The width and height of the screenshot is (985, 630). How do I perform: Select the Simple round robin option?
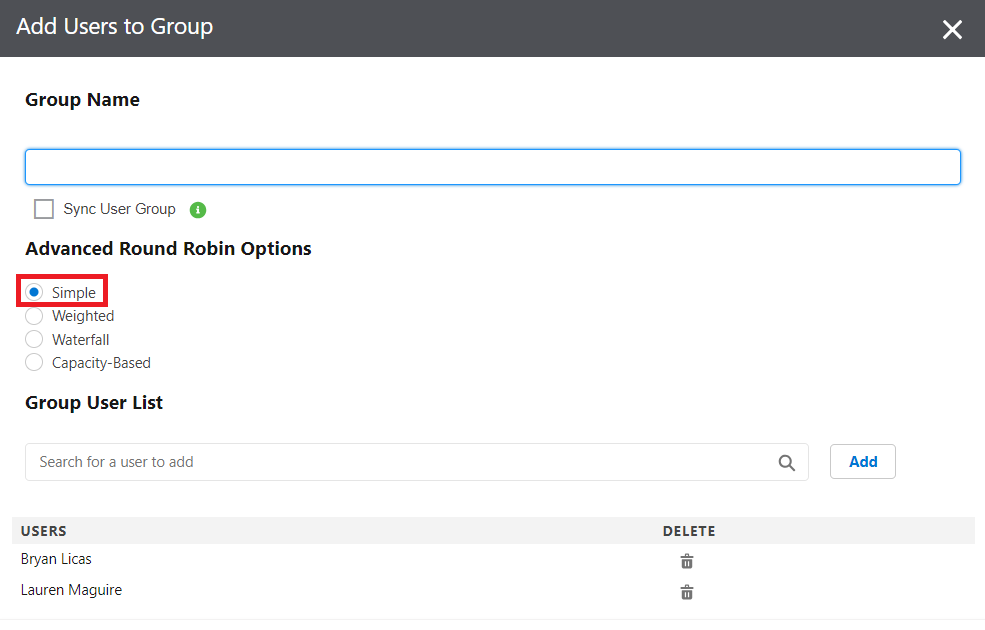click(x=35, y=292)
